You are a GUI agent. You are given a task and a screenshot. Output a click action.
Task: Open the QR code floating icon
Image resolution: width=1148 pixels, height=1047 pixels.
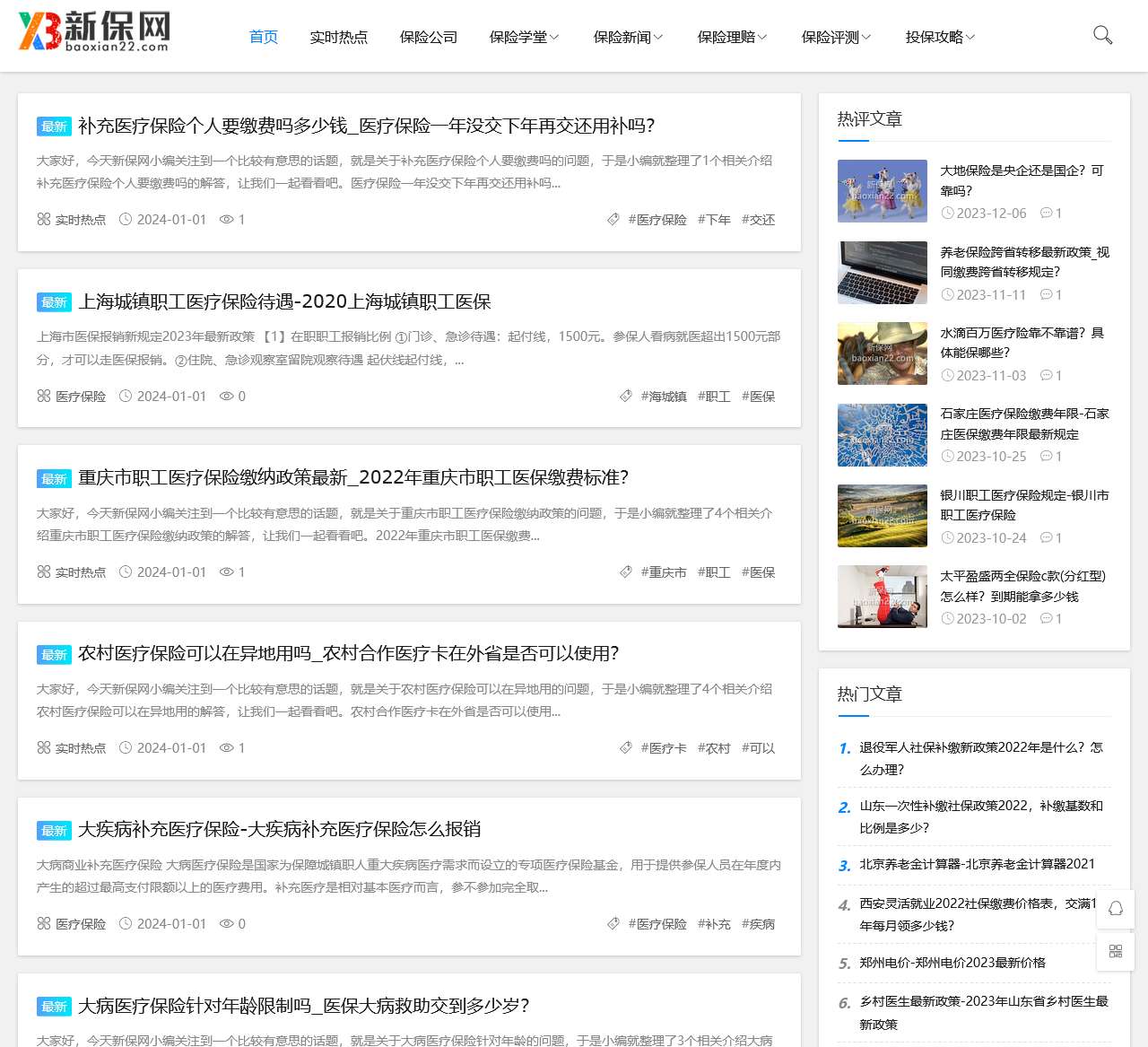click(1116, 951)
